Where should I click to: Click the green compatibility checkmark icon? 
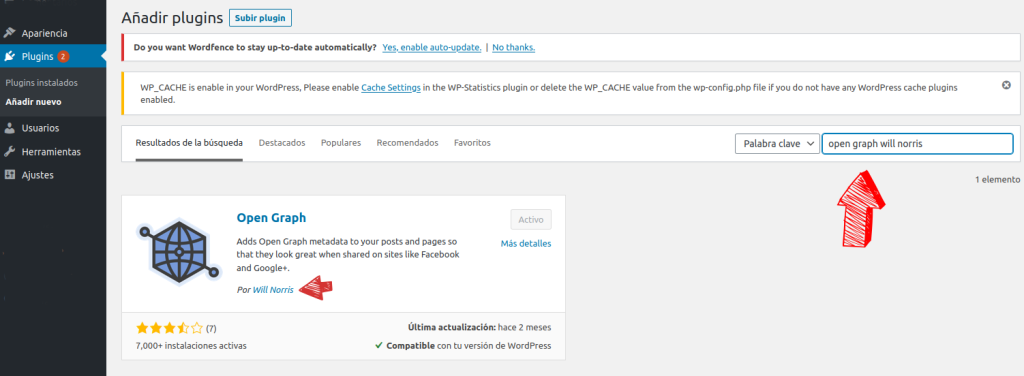[379, 345]
